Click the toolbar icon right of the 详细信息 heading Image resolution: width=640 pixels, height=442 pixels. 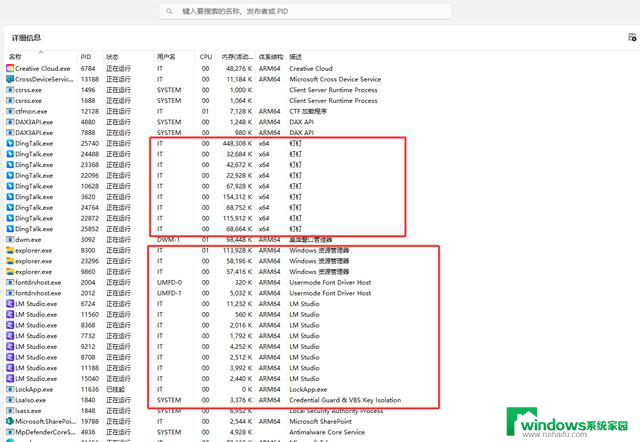pos(632,38)
